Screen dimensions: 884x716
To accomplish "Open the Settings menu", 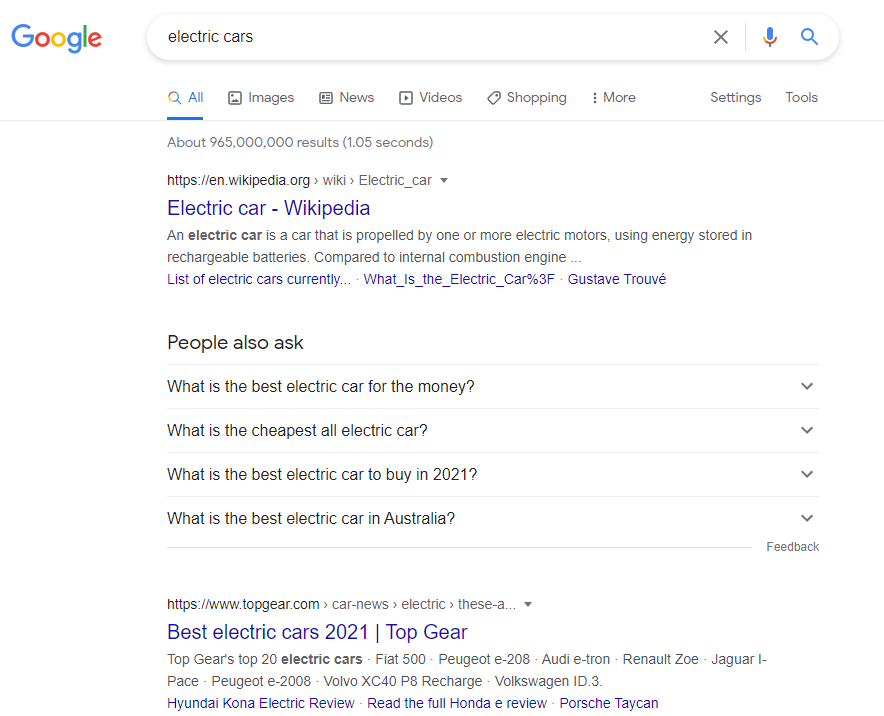I will pos(735,97).
